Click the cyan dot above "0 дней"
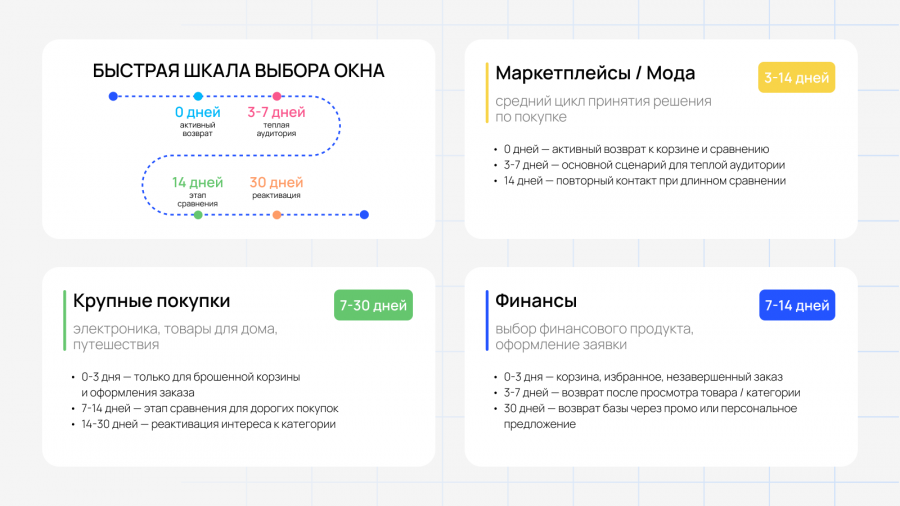Viewport: 900px width, 506px height. point(198,96)
